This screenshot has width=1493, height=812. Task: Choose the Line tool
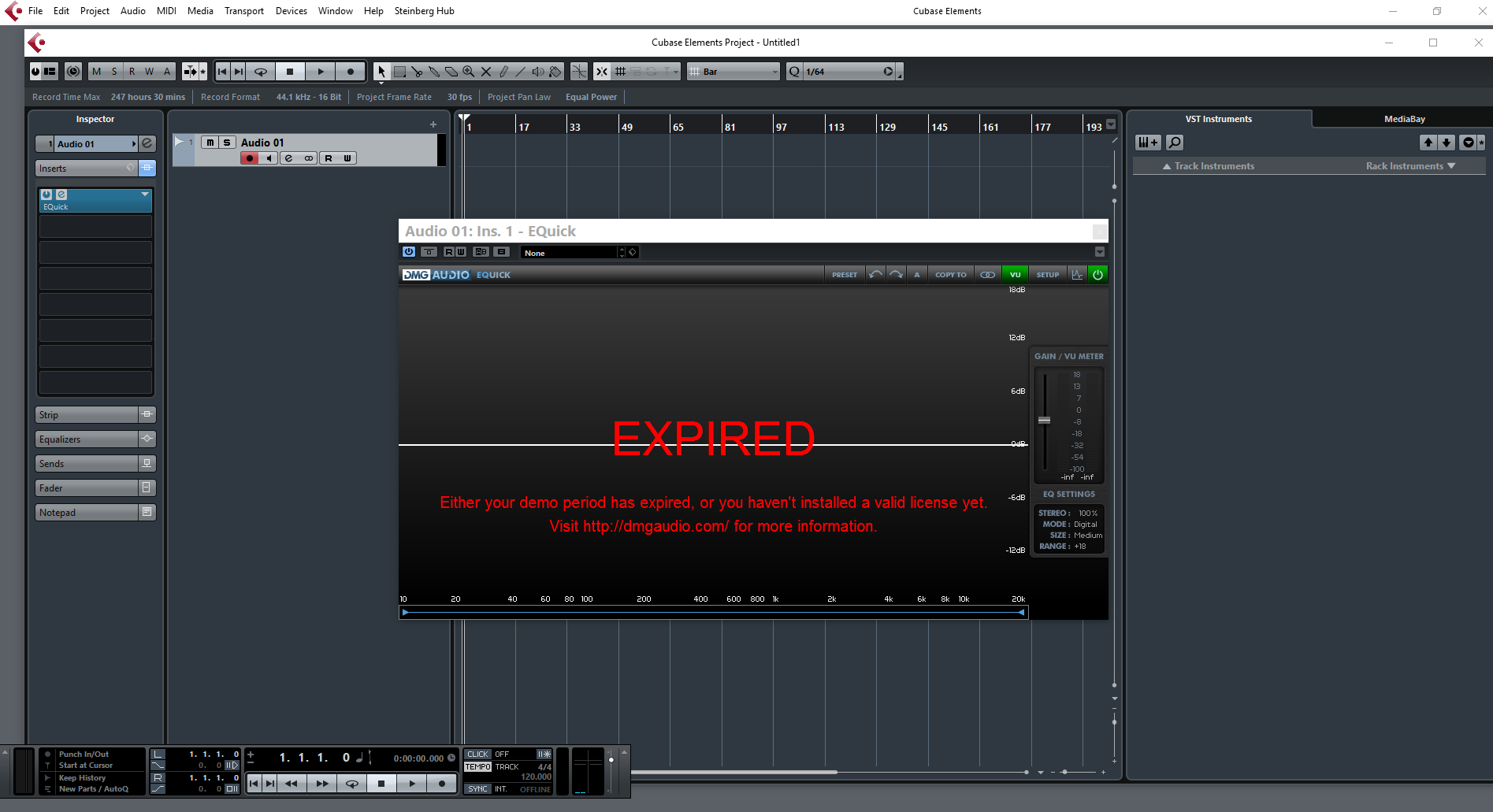(x=521, y=72)
